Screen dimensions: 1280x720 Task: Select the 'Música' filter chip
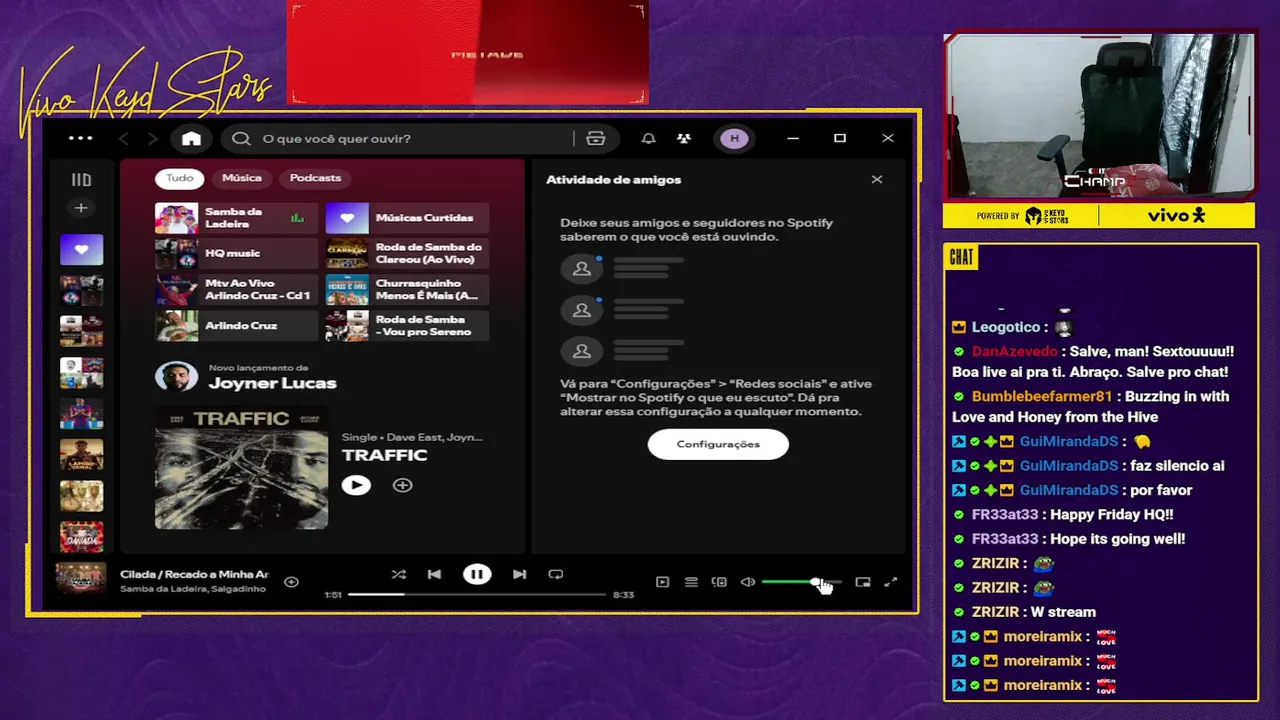(242, 178)
